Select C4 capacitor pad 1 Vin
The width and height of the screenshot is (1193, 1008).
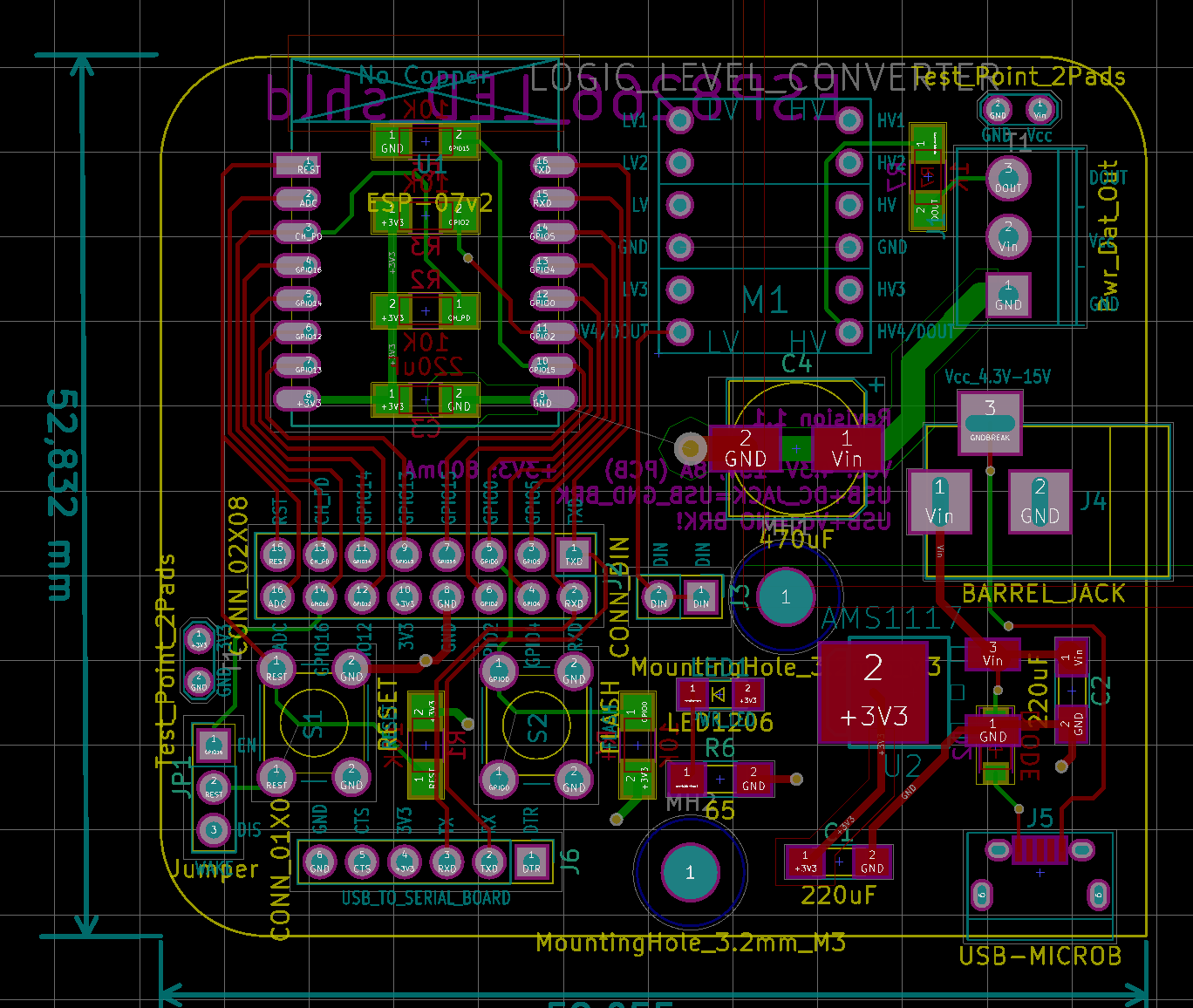[847, 448]
